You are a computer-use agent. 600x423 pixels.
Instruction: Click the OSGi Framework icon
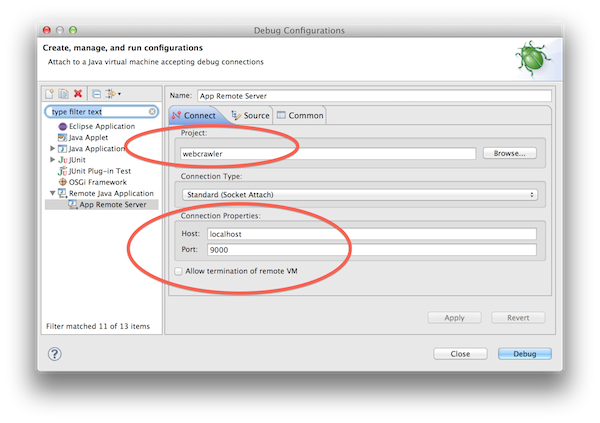click(62, 182)
